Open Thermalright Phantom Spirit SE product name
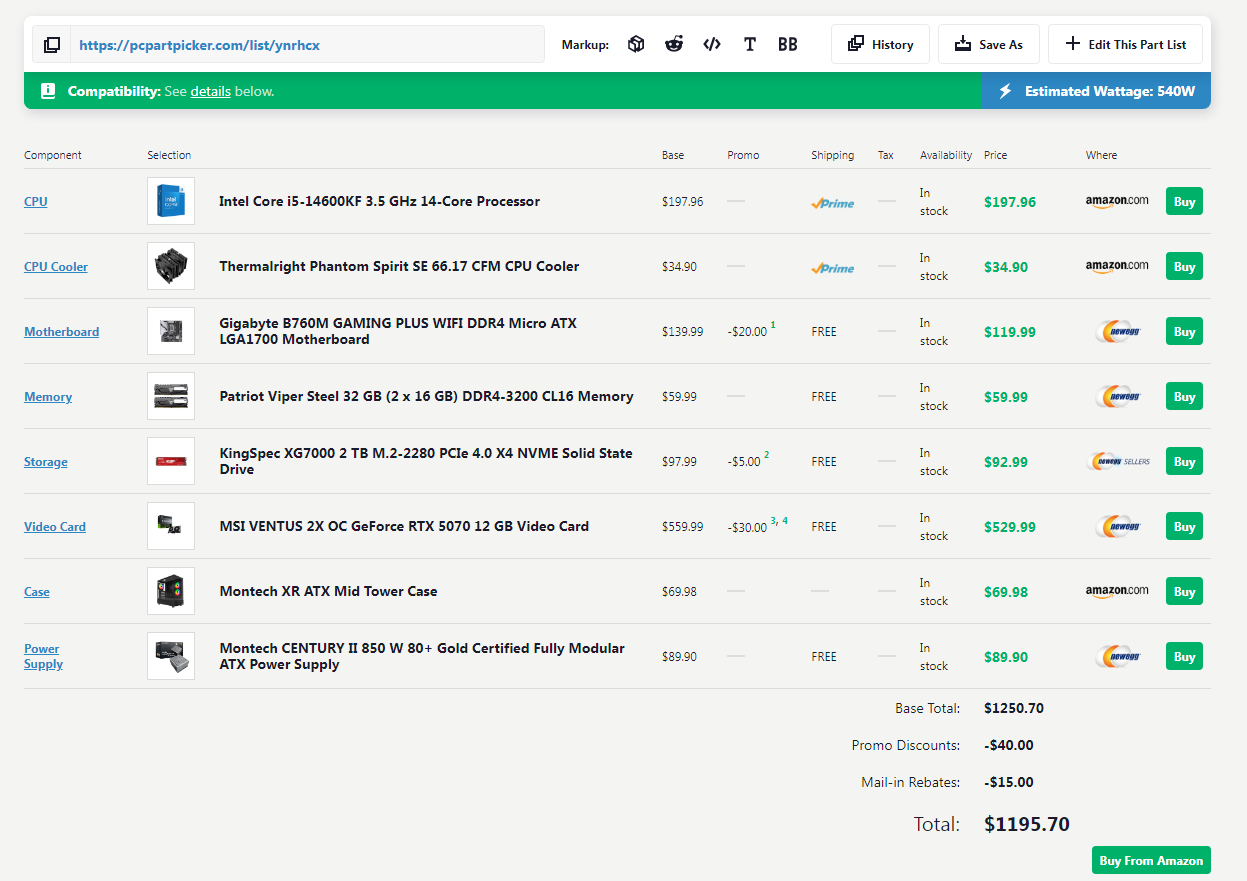The image size is (1247, 881). pyautogui.click(x=399, y=266)
